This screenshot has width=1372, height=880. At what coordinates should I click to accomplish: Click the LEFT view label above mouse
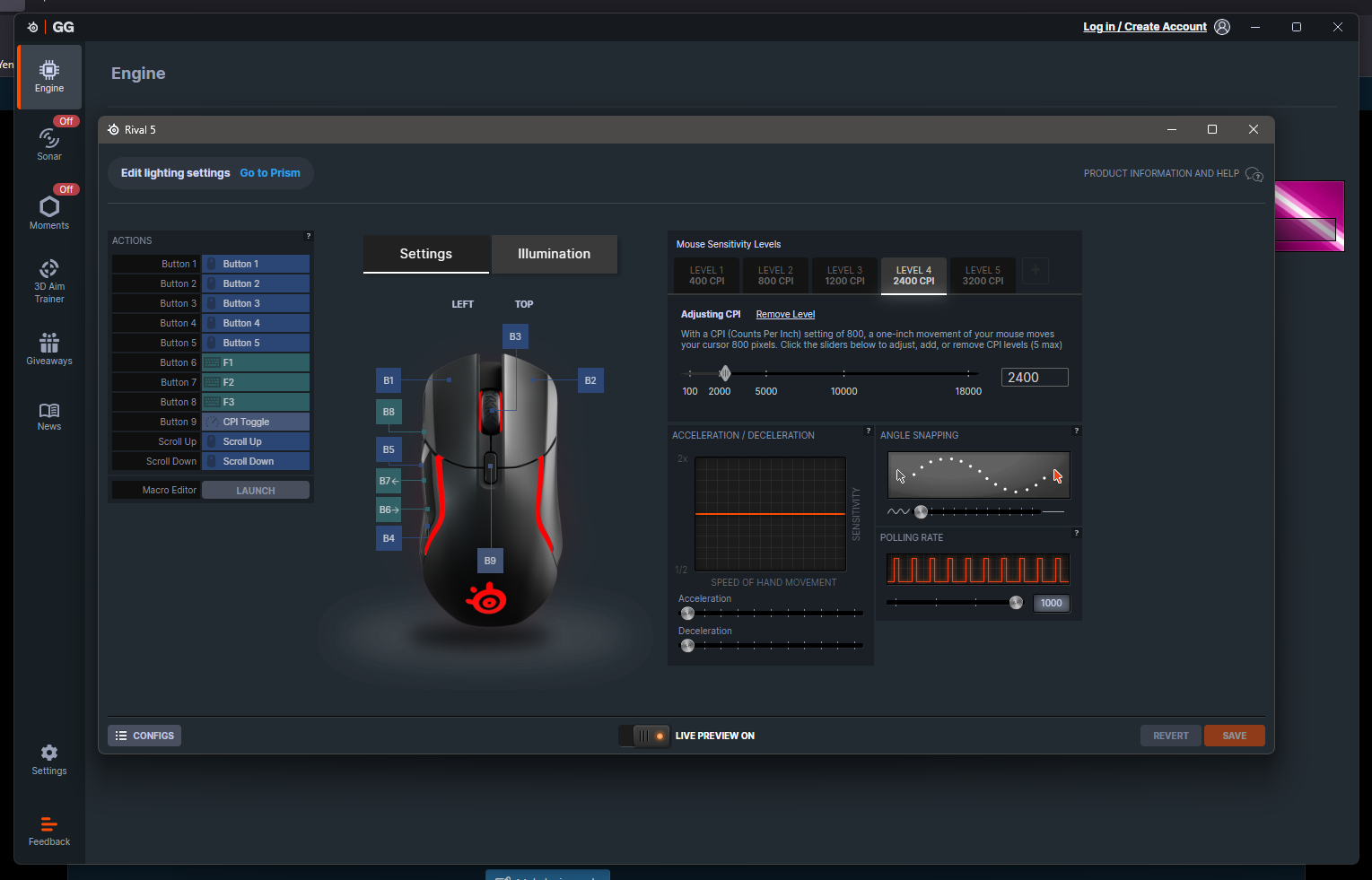462,304
